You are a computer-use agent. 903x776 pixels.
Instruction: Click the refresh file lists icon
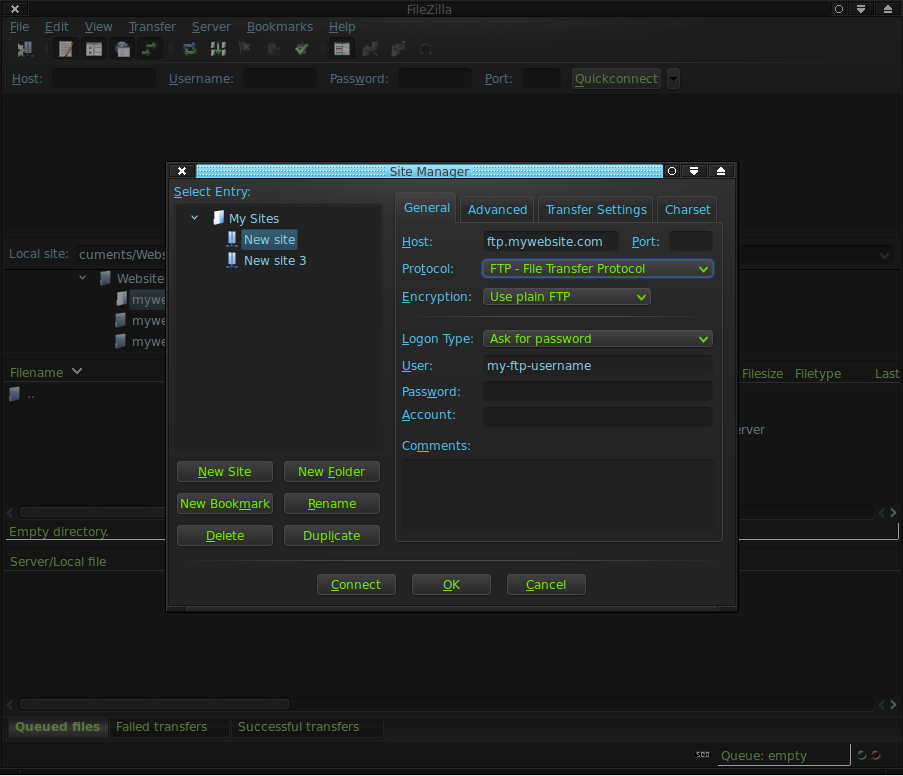tap(189, 49)
